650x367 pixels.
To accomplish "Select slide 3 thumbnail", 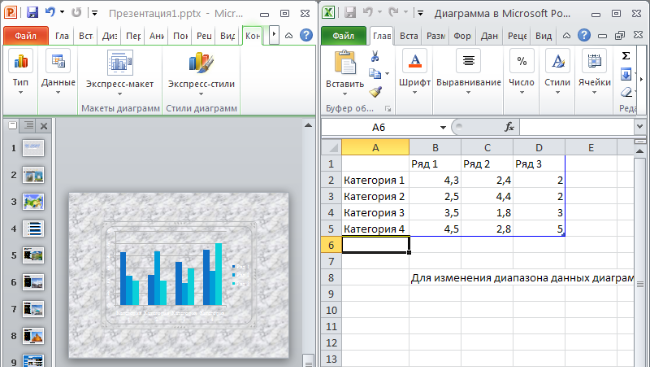I will coord(33,202).
